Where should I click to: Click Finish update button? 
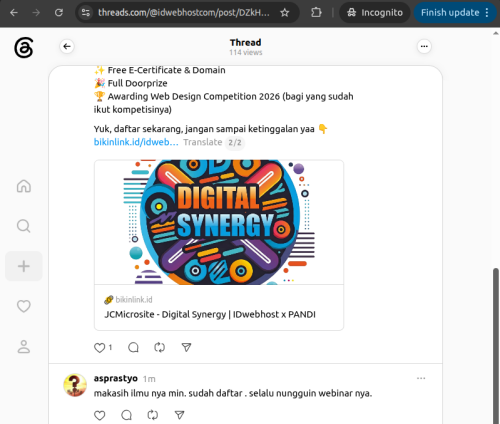pos(450,13)
